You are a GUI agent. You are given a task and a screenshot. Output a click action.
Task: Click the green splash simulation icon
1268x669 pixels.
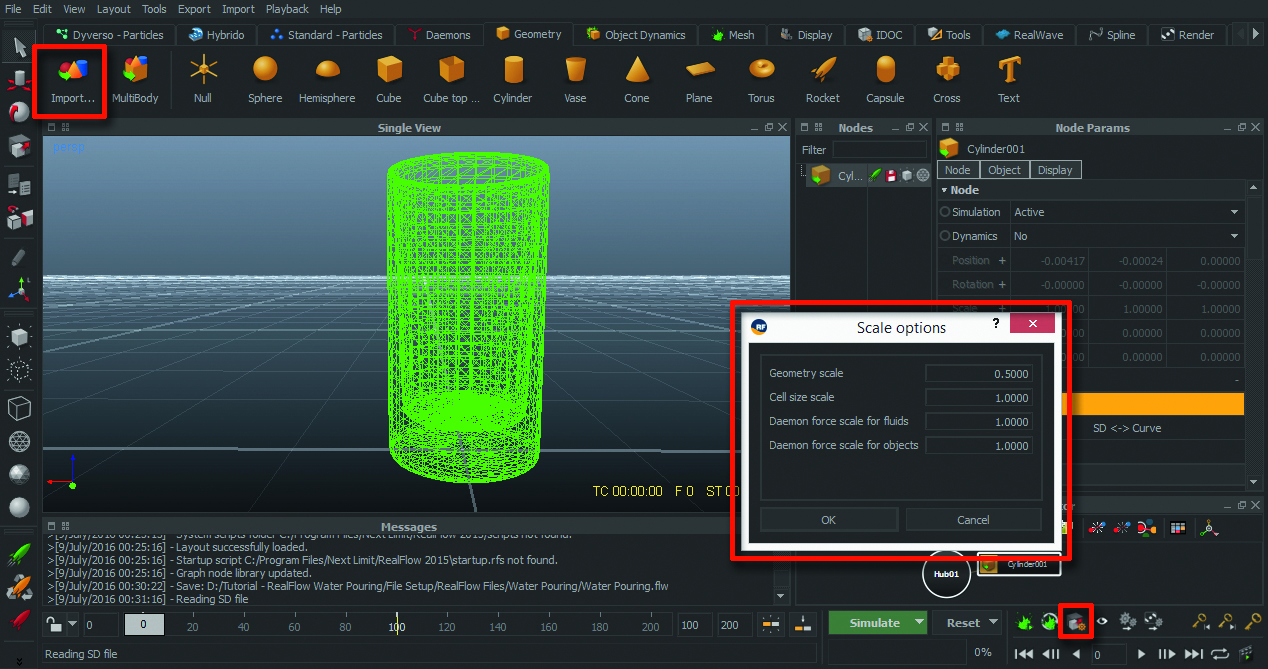tap(1025, 622)
